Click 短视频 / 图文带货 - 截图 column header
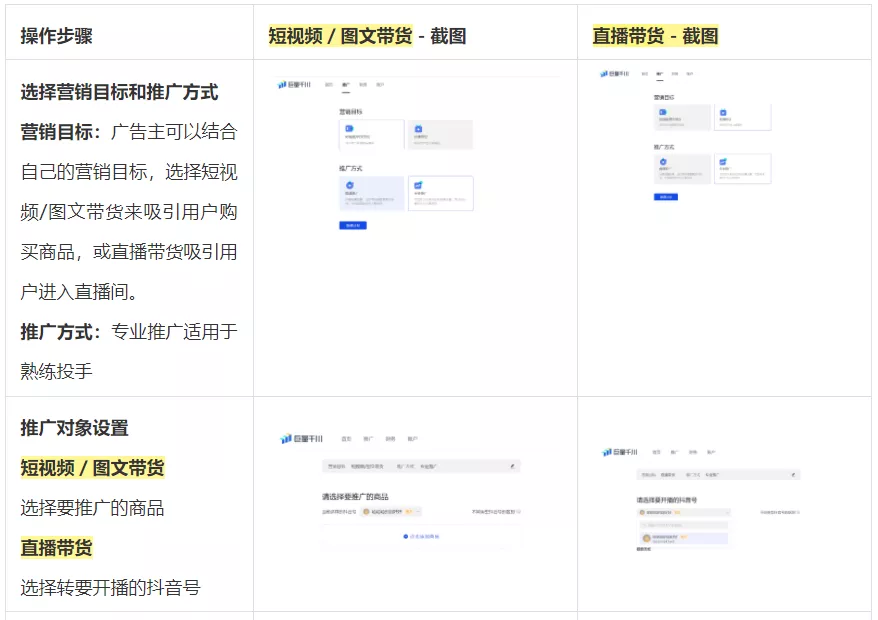The width and height of the screenshot is (878, 620). (367, 36)
